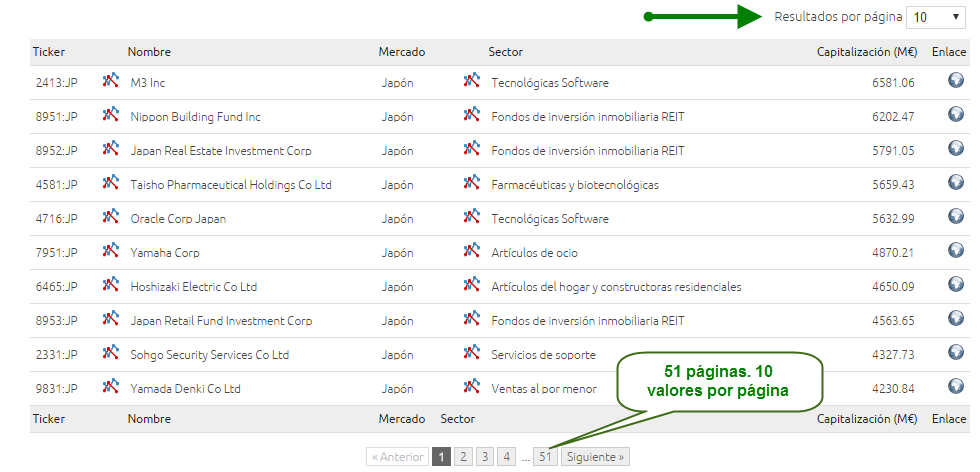
Task: Click Taisho Pharmaceutical Holdings Co Ltd name
Action: (x=231, y=185)
